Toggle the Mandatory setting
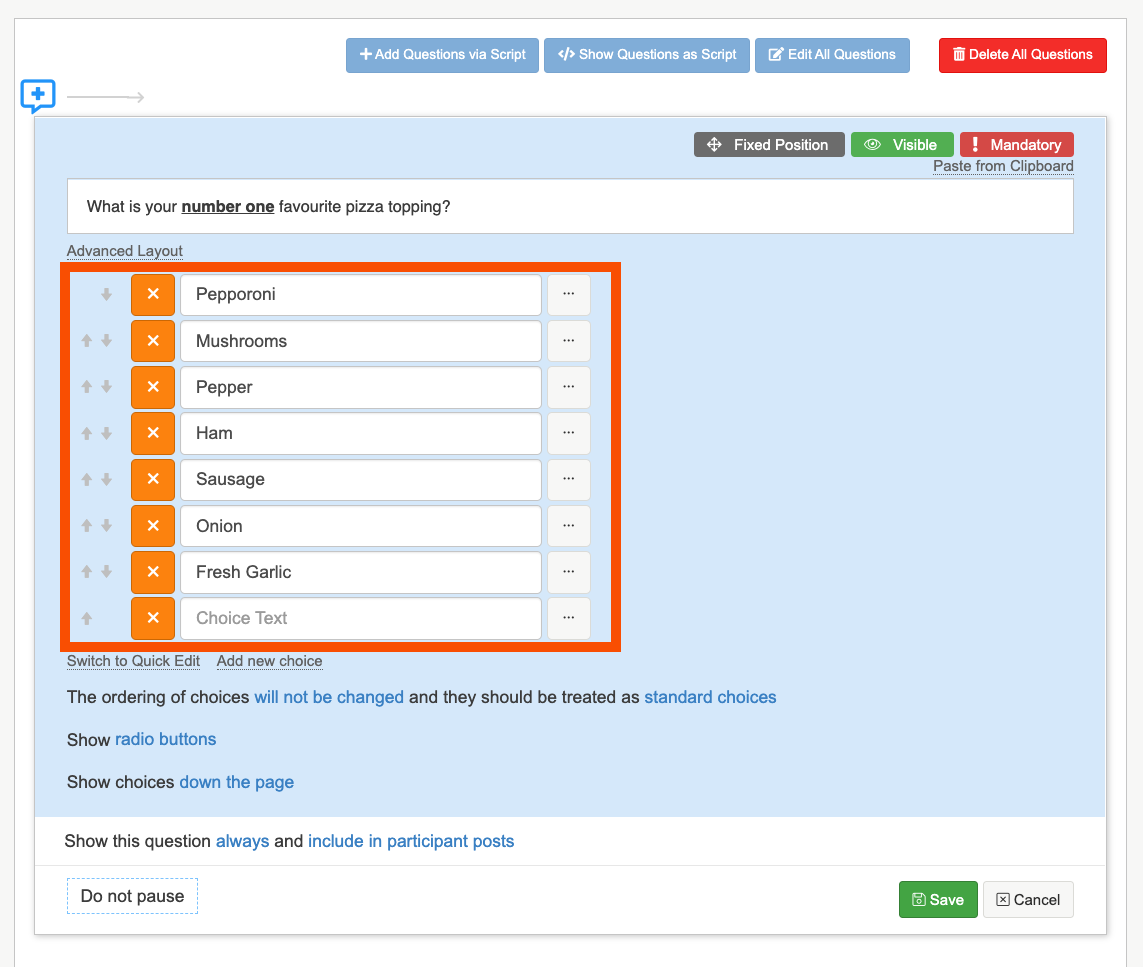The width and height of the screenshot is (1143, 967). click(x=1016, y=145)
